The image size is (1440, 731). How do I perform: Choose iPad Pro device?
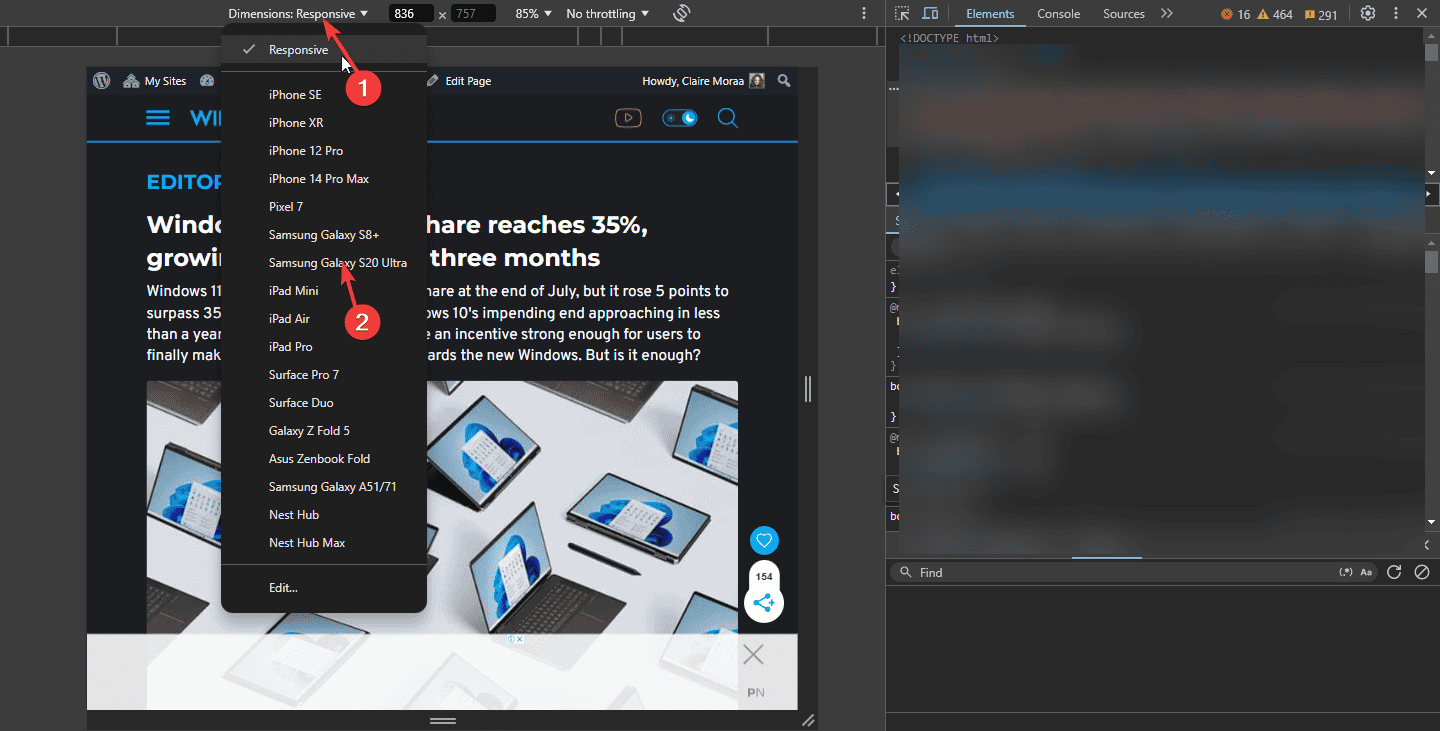(x=324, y=347)
